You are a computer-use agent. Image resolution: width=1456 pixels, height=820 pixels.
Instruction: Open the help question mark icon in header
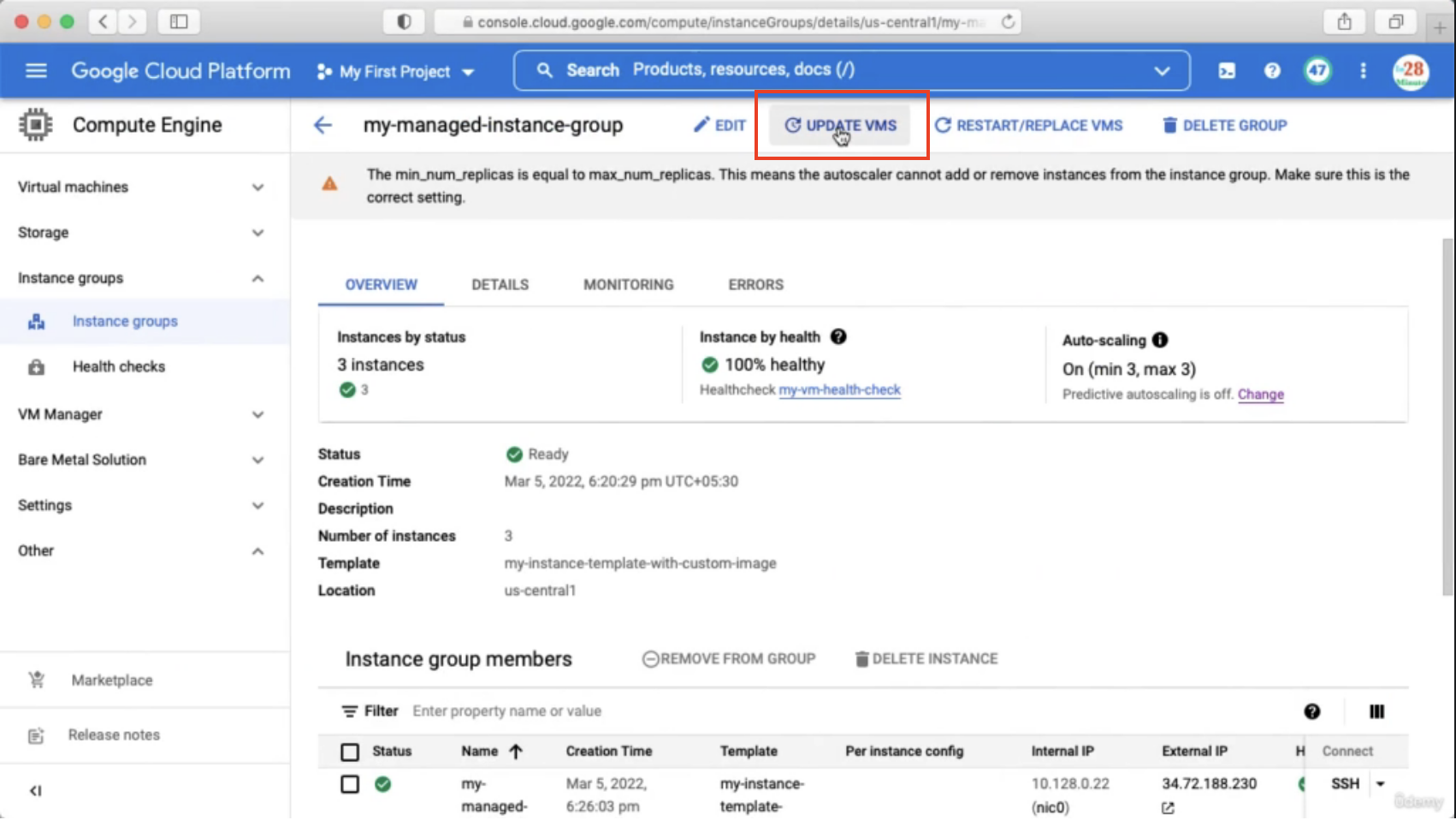(x=1272, y=71)
